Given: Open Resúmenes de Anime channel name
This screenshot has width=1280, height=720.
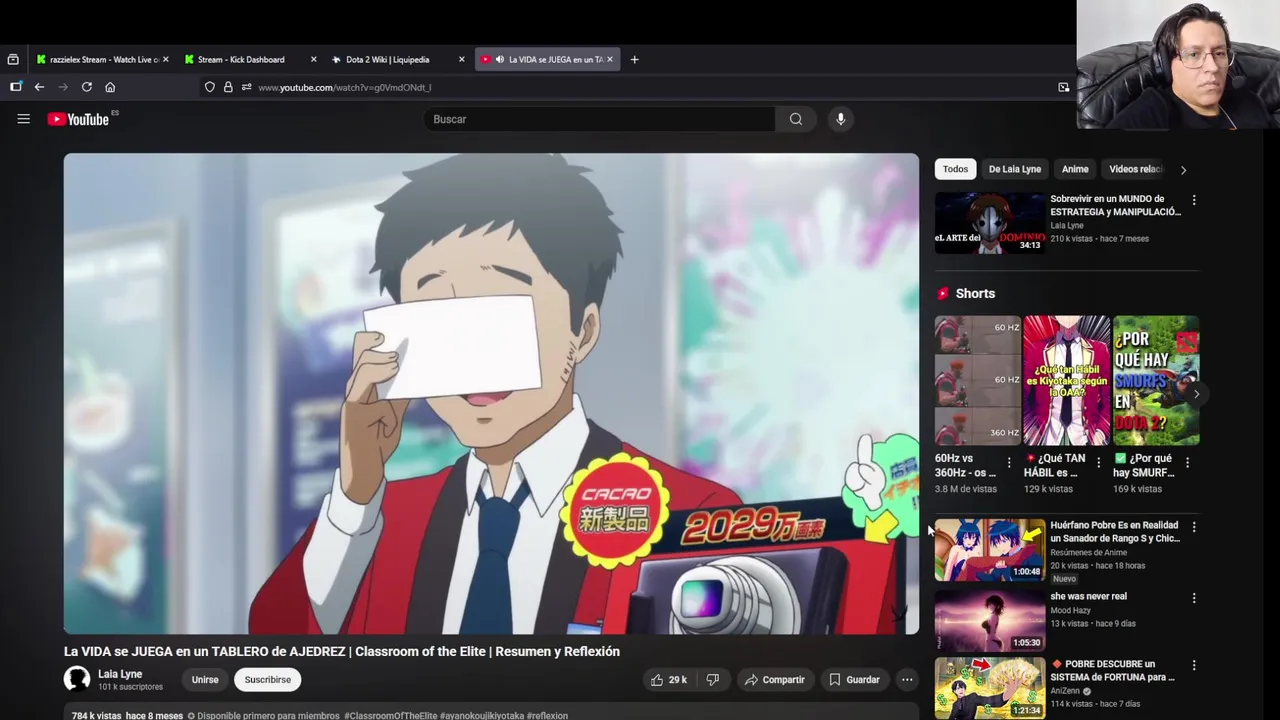Looking at the screenshot, I should (1088, 552).
